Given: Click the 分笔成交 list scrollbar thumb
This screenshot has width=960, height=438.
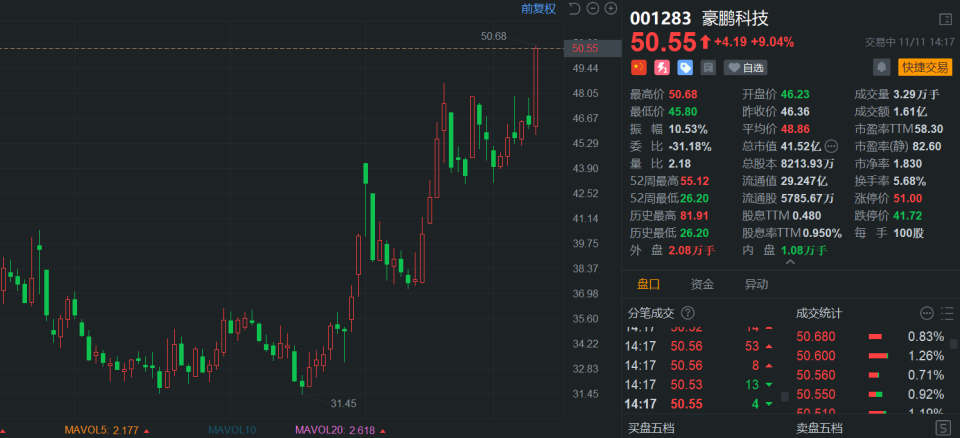Looking at the screenshot, I should 785,396.
